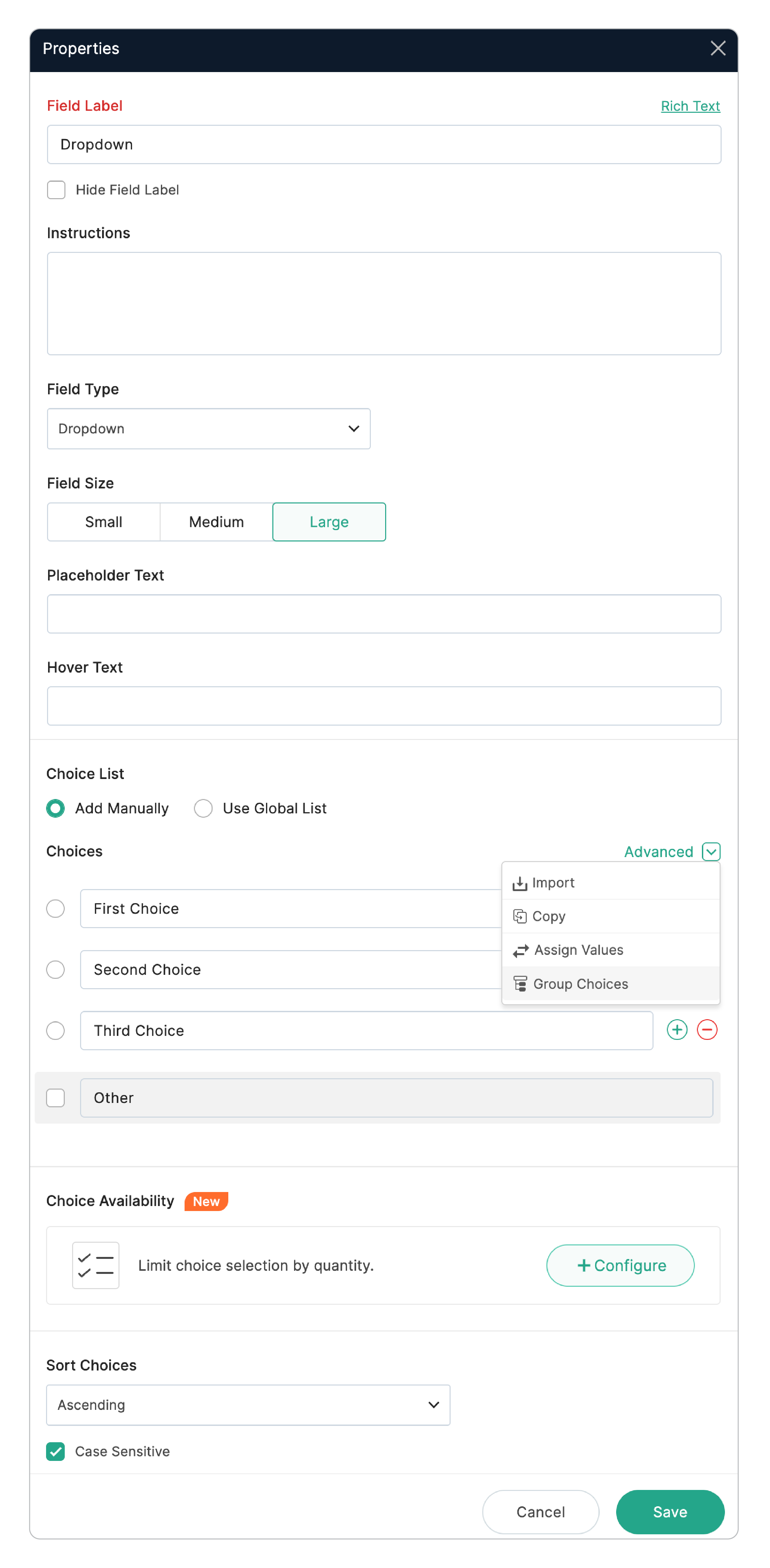Enable Hide Field Label checkbox

click(x=56, y=189)
